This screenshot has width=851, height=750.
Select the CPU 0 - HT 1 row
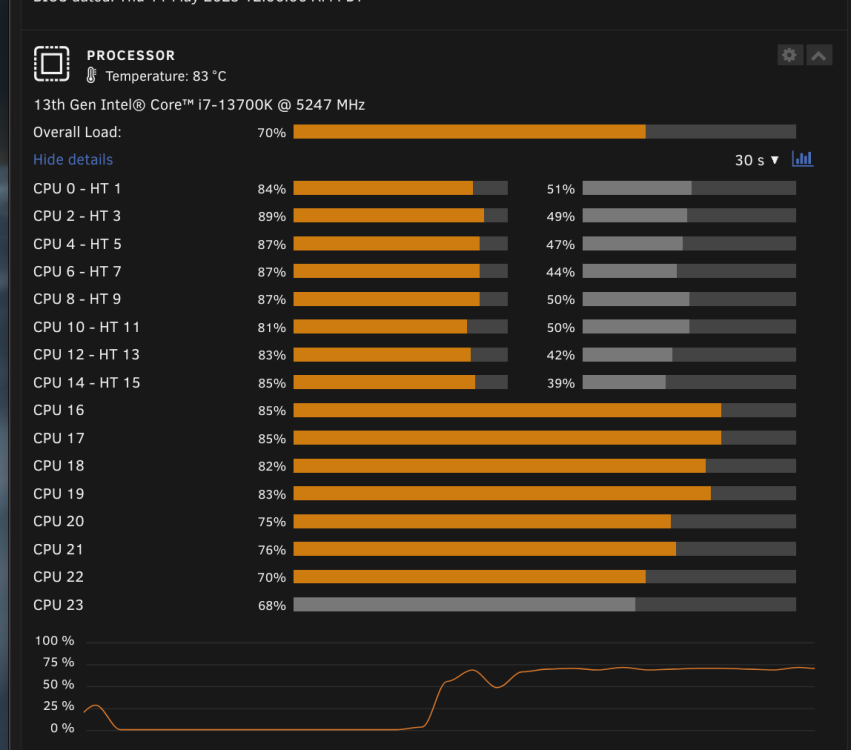(415, 188)
